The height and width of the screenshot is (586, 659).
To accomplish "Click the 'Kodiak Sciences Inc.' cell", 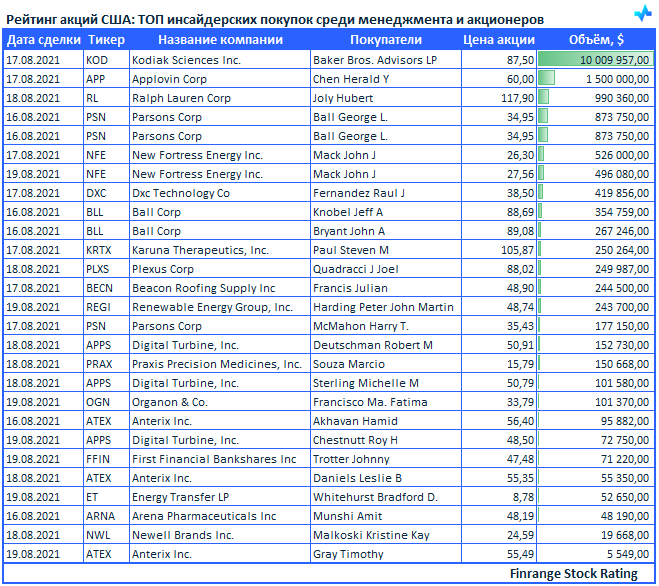I will [x=220, y=60].
